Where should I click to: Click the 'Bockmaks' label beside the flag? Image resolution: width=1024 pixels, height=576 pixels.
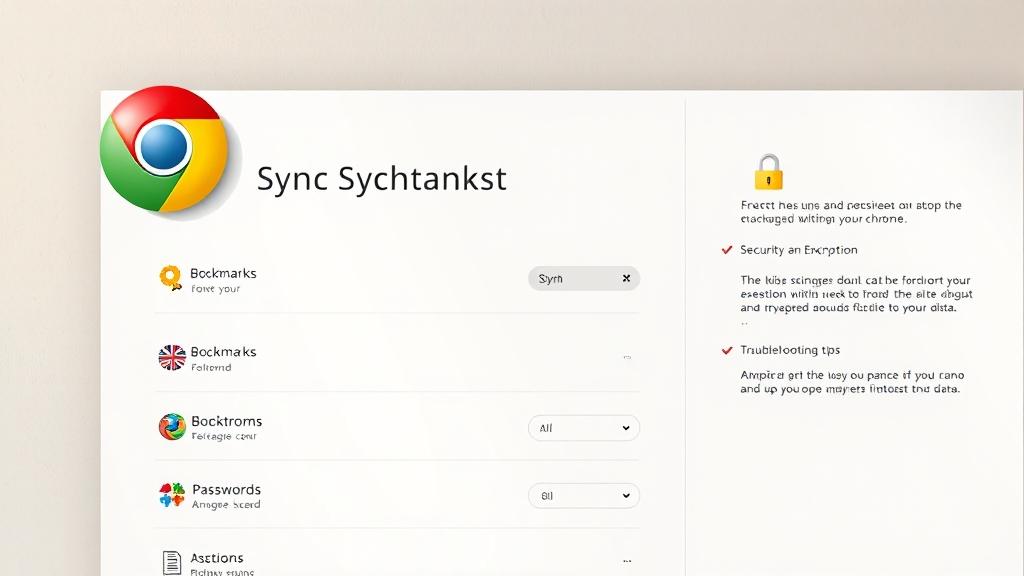coord(223,351)
